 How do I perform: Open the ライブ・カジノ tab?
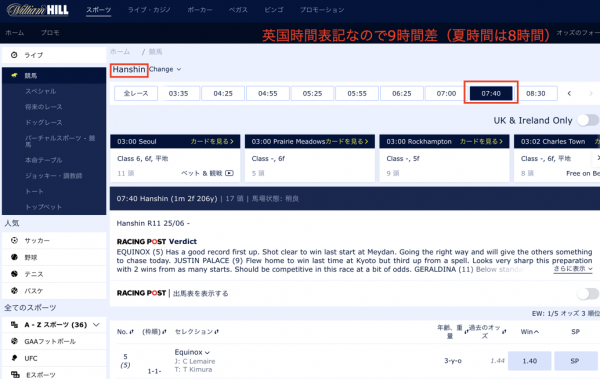149,10
